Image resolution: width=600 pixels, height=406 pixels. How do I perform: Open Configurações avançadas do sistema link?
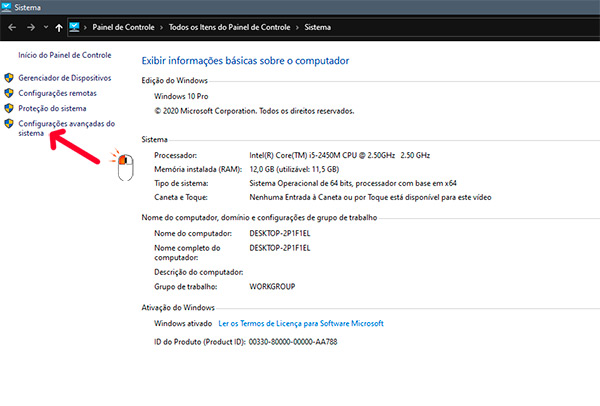(67, 128)
